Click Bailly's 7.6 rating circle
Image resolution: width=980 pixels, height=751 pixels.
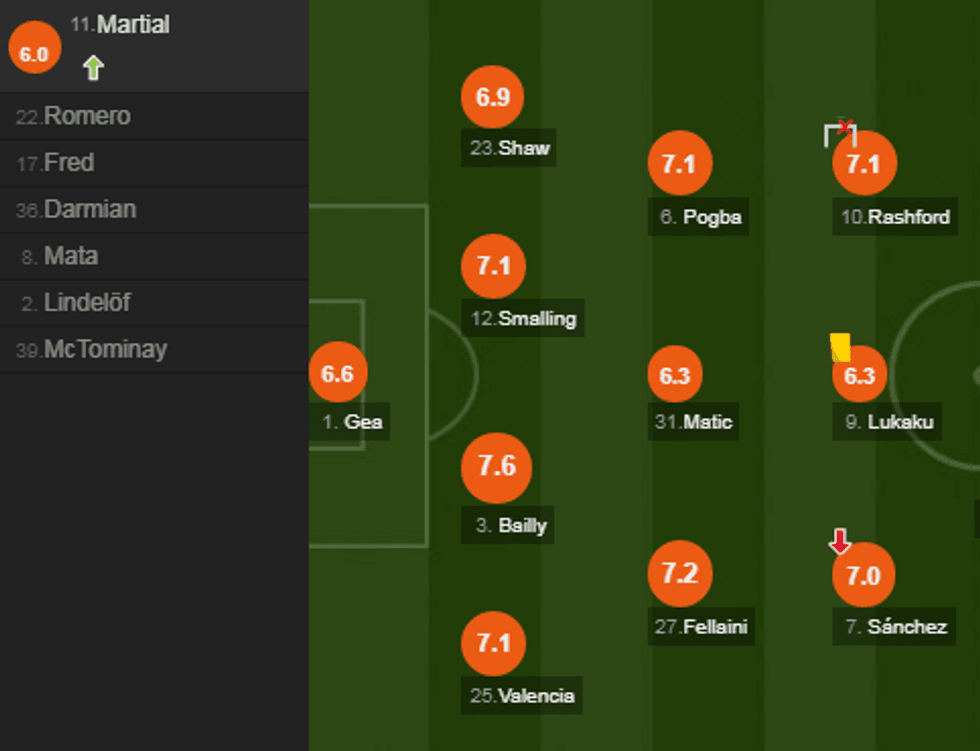(x=497, y=467)
